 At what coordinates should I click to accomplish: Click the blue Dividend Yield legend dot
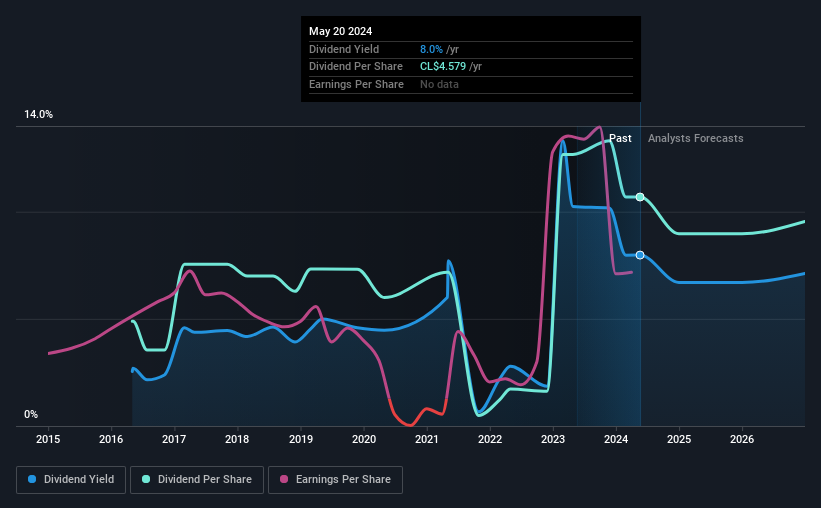(32, 479)
